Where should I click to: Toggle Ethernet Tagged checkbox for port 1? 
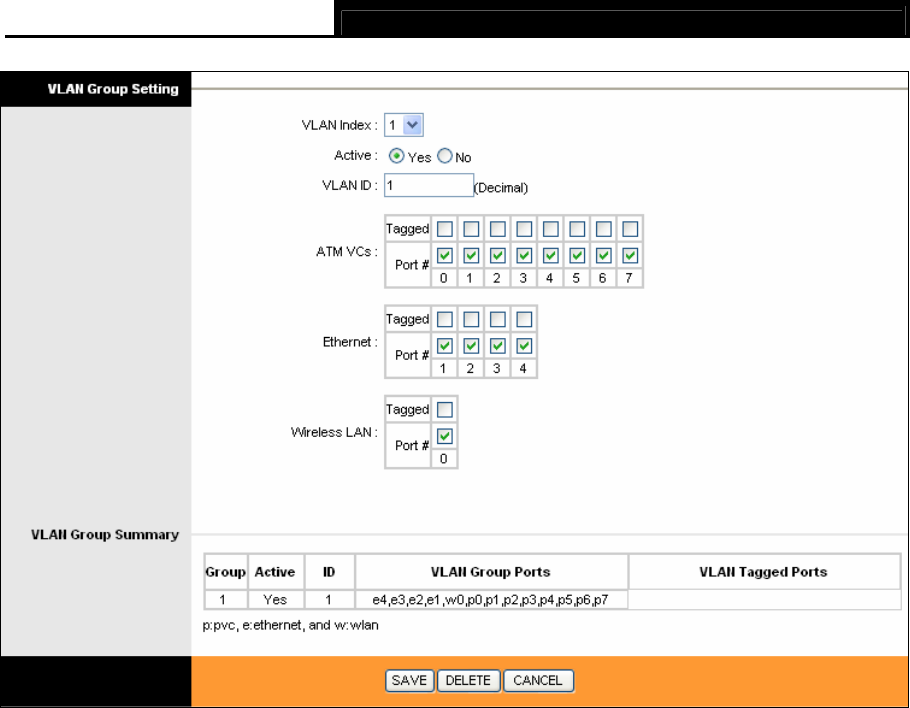445,319
